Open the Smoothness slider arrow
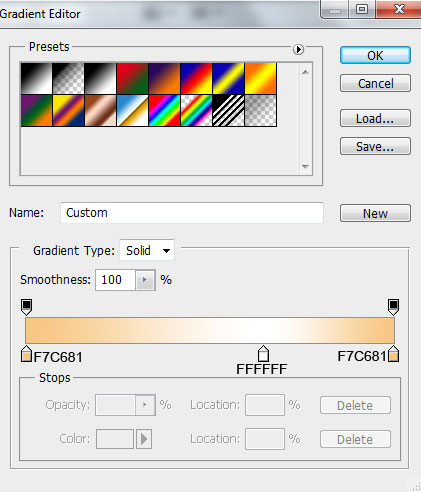This screenshot has height=492, width=421. point(145,280)
